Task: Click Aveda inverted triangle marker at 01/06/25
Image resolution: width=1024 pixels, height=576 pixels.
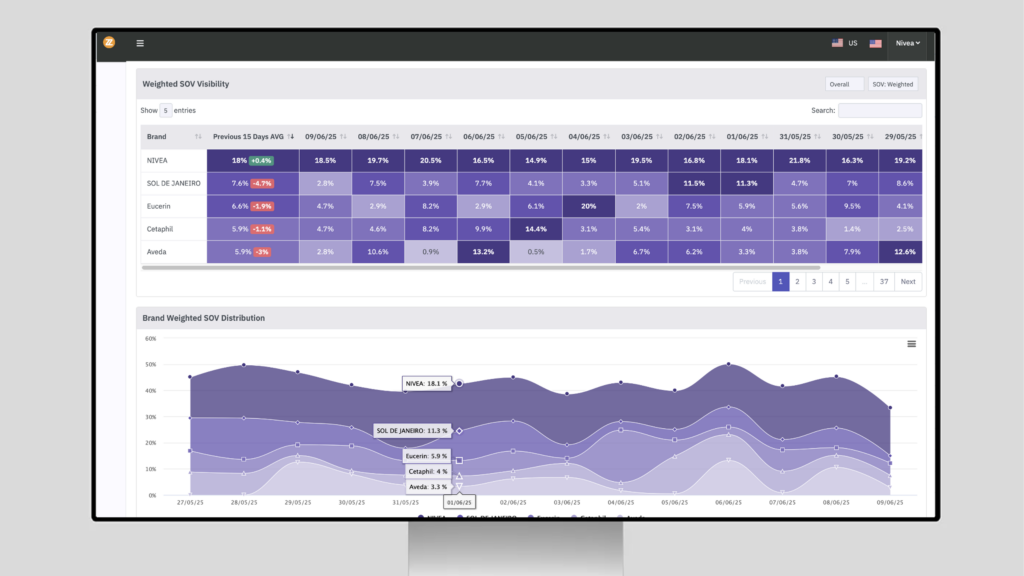Action: pos(459,487)
